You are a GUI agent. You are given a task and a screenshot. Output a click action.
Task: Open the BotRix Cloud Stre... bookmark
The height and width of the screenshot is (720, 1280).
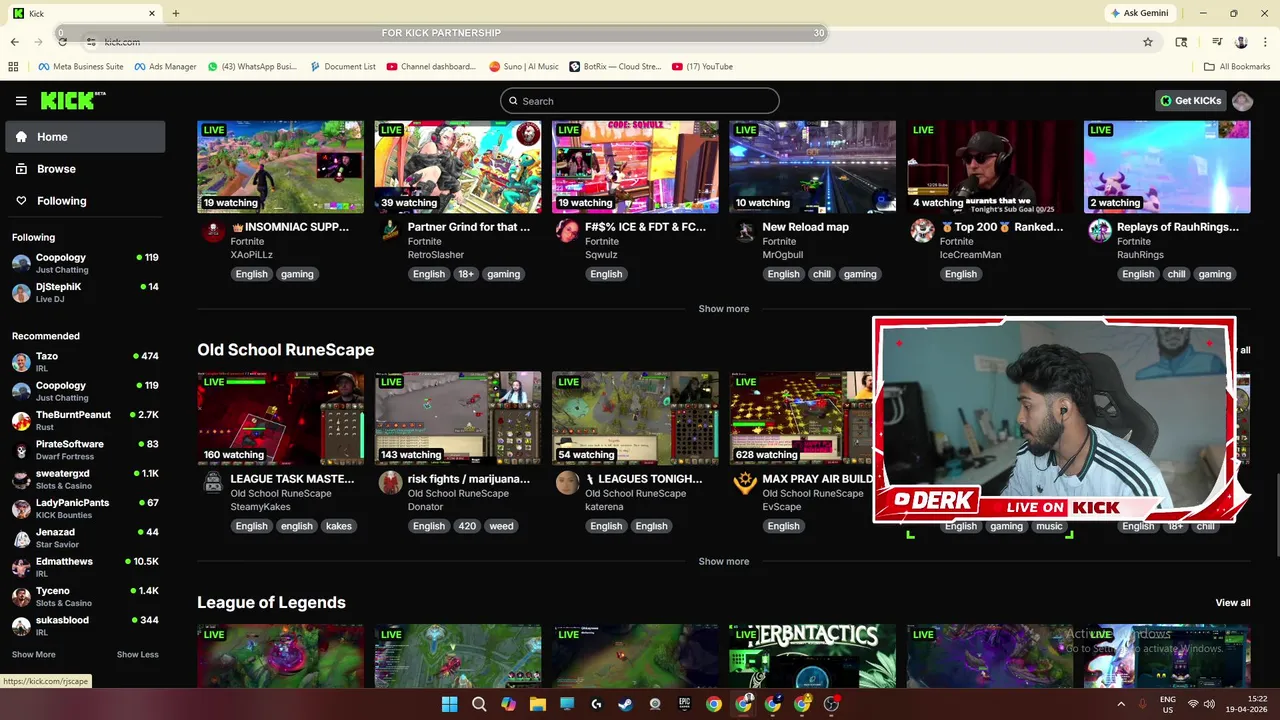pyautogui.click(x=616, y=67)
